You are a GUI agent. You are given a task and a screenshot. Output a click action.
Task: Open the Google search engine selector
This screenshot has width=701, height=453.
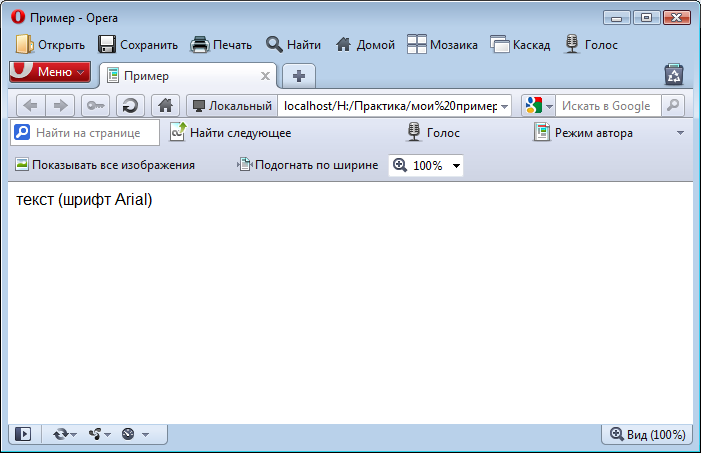tap(539, 106)
